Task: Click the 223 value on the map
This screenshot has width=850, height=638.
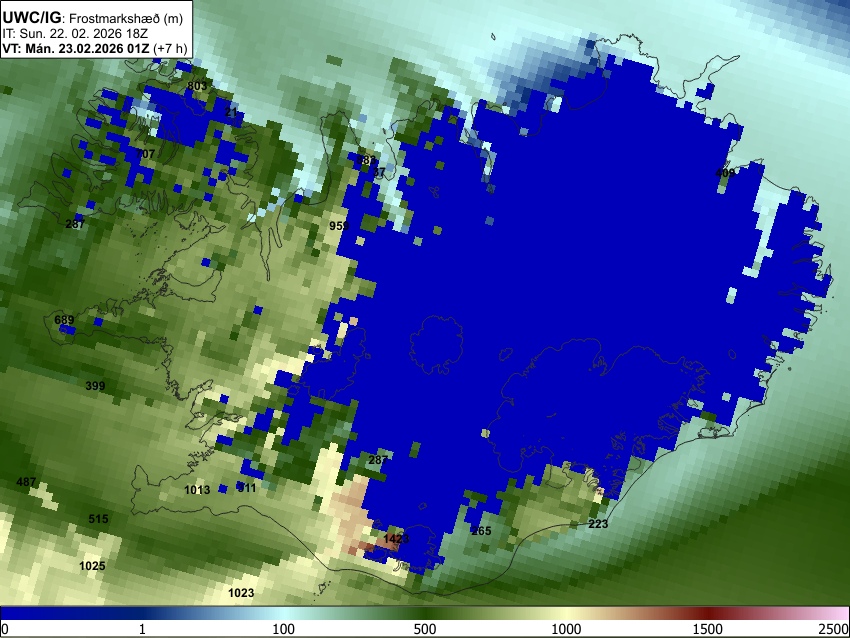Action: (x=598, y=524)
